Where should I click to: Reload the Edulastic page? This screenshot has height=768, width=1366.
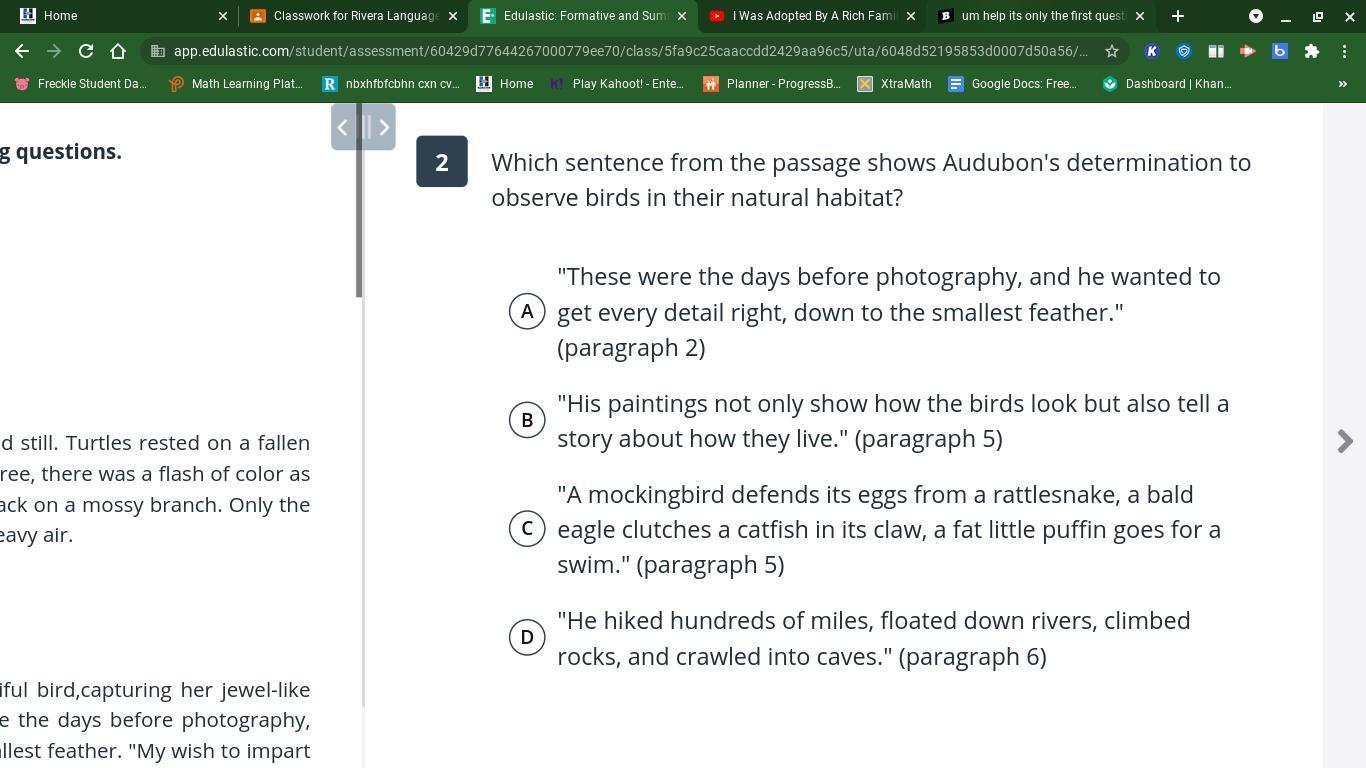(x=86, y=51)
